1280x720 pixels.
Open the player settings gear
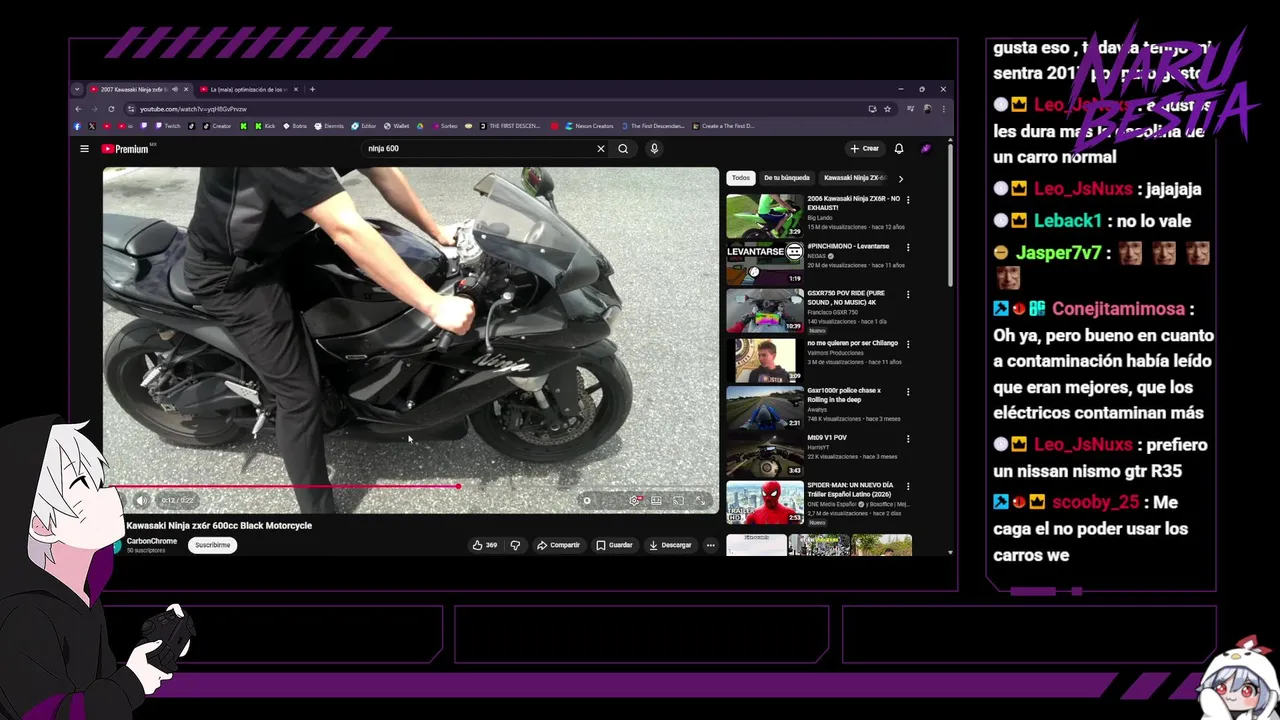(x=634, y=500)
